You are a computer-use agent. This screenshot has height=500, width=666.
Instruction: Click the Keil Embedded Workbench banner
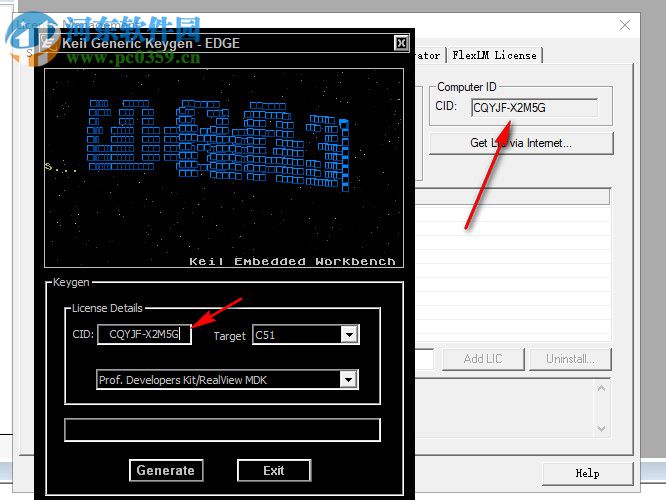coord(224,168)
